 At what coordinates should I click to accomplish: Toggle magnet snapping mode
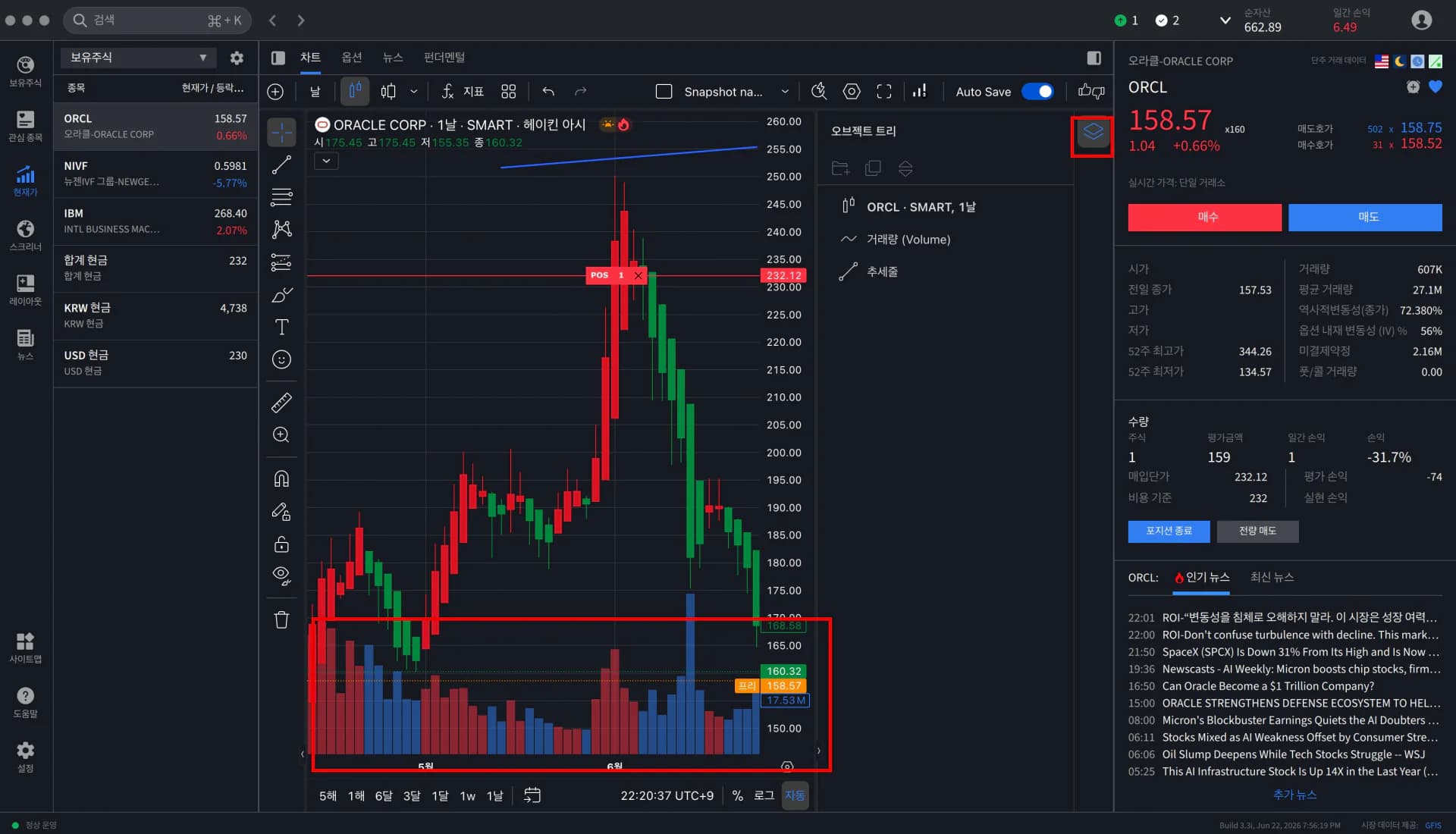[x=281, y=479]
